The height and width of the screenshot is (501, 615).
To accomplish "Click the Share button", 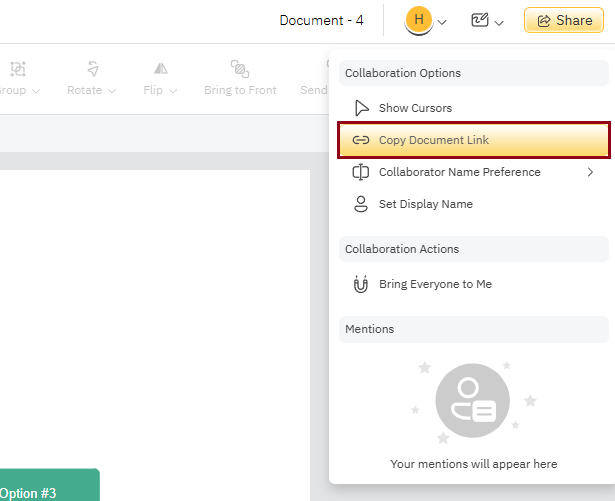I will coord(563,20).
